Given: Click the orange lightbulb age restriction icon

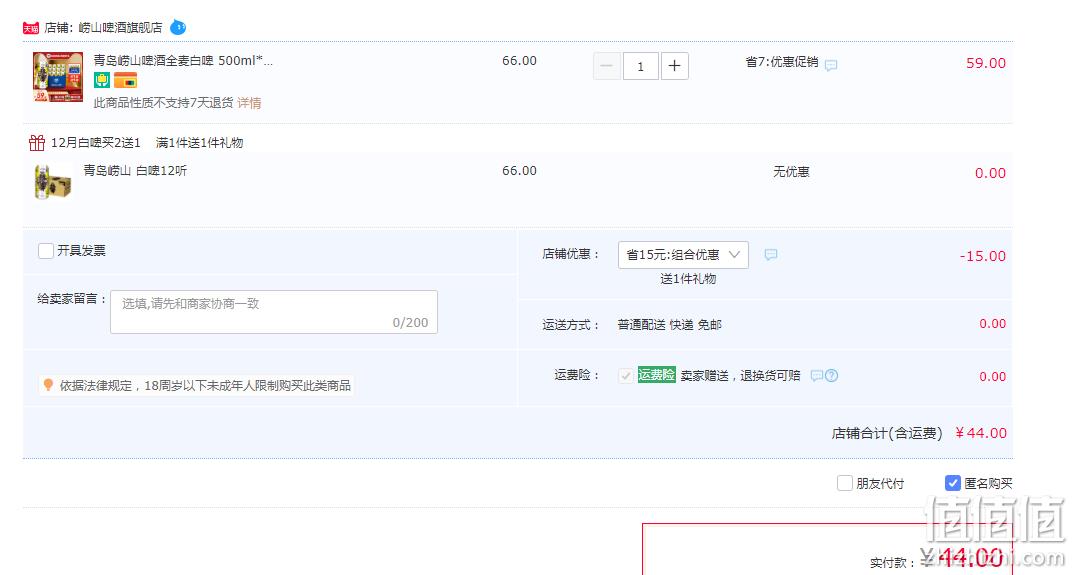Looking at the screenshot, I should (48, 384).
